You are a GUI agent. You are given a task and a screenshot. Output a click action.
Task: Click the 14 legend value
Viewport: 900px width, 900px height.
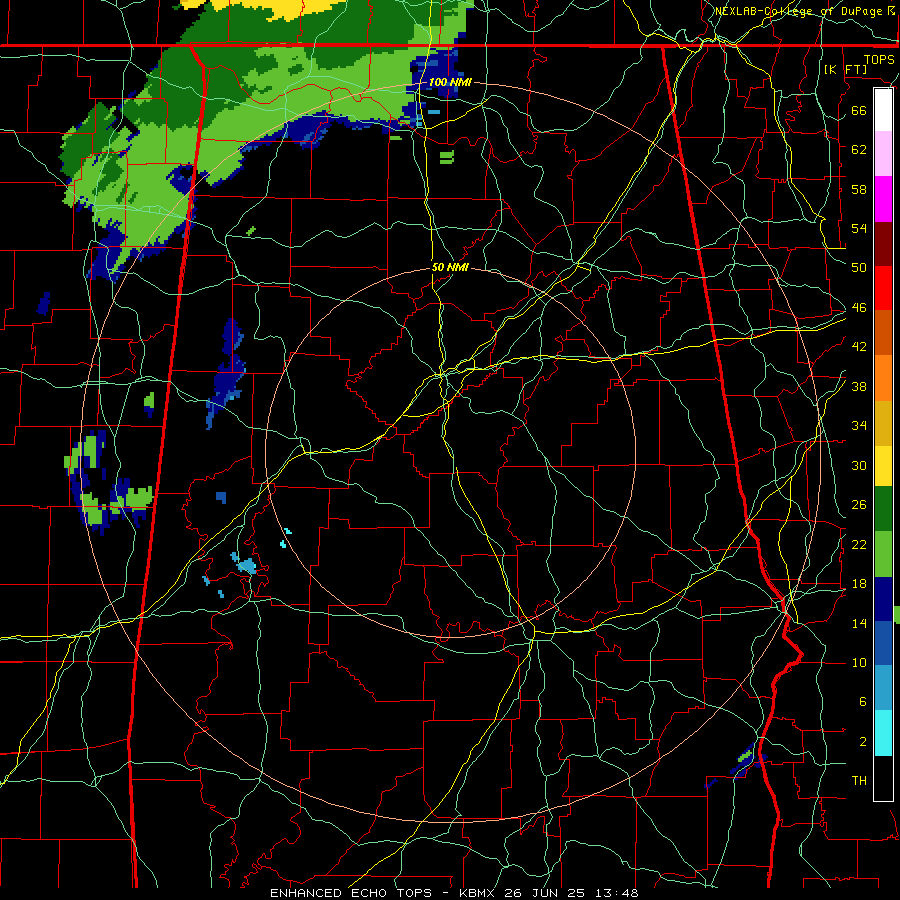coord(859,623)
